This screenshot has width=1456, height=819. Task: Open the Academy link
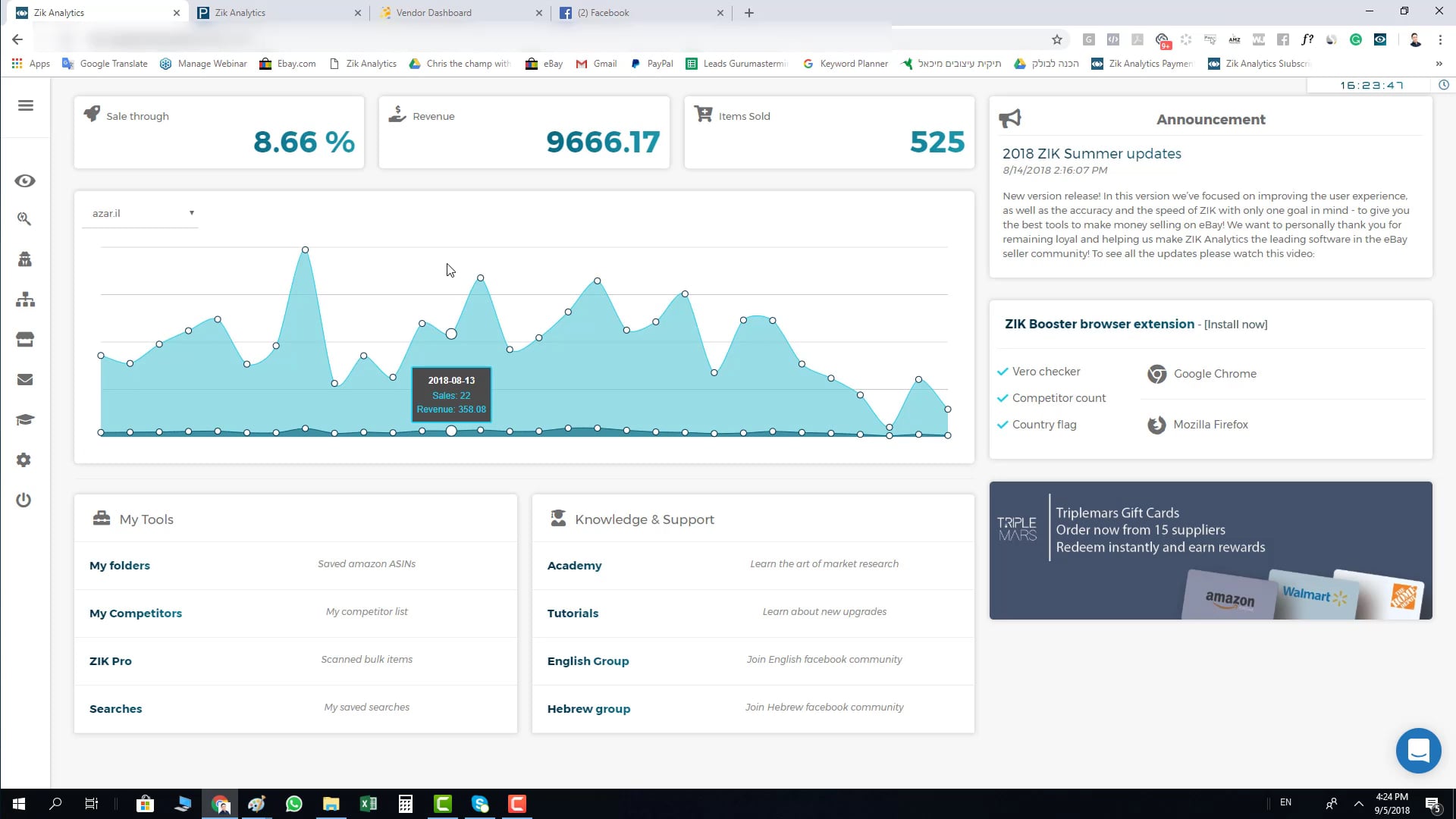pyautogui.click(x=575, y=566)
